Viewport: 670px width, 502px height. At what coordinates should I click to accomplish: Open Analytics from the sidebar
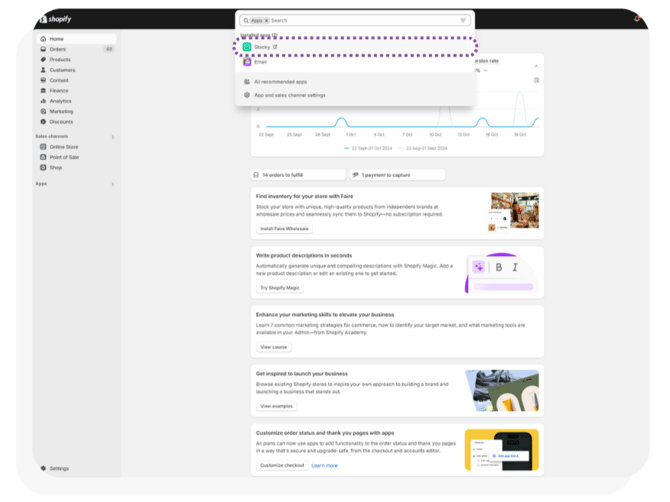coord(60,101)
